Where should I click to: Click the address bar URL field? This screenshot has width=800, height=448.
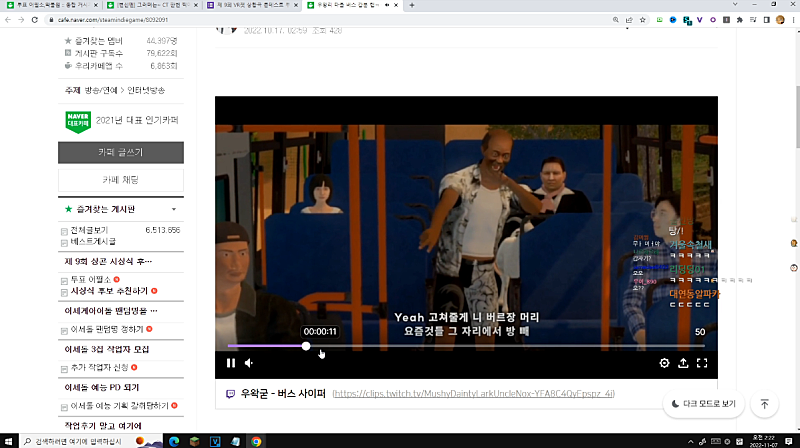point(327,20)
